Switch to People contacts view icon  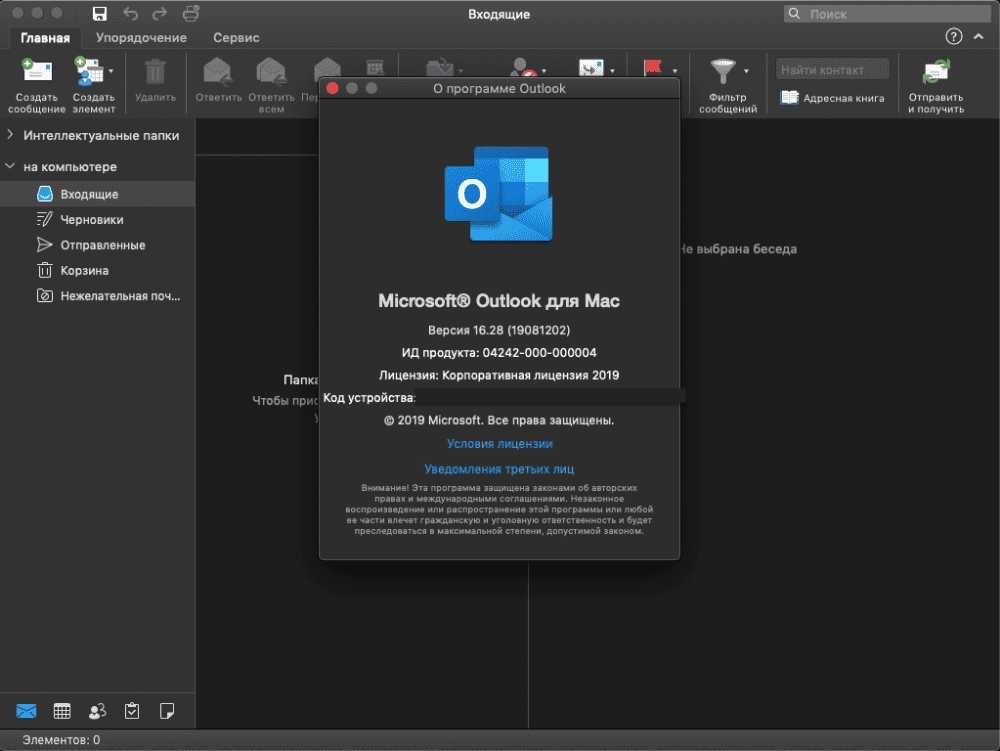pos(97,711)
